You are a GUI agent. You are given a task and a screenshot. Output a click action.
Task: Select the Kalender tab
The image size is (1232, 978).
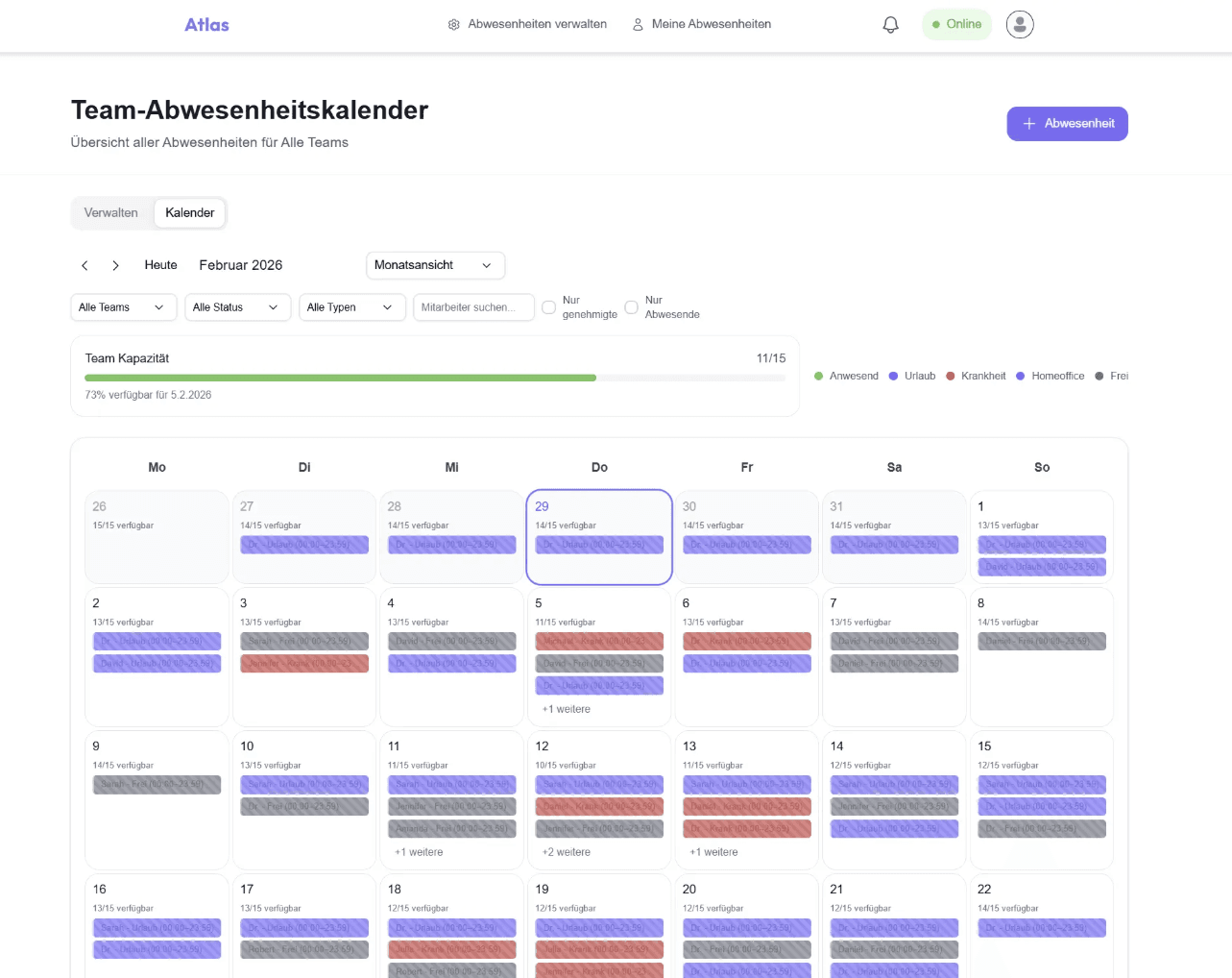pos(189,212)
